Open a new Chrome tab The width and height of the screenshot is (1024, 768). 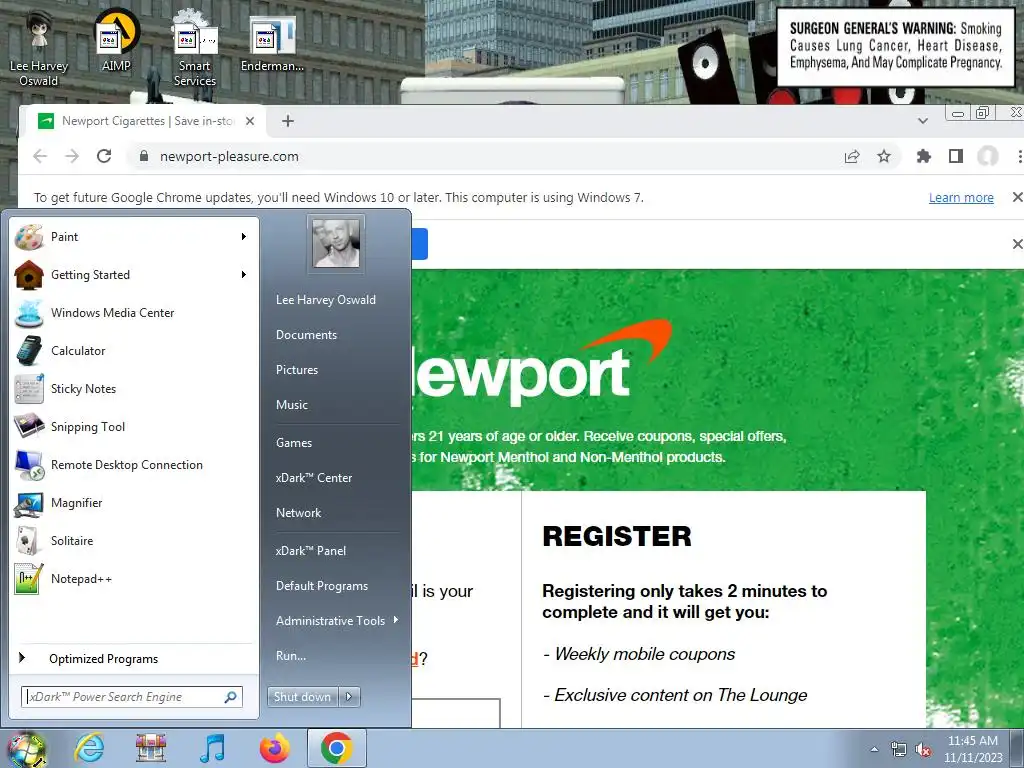tap(288, 121)
